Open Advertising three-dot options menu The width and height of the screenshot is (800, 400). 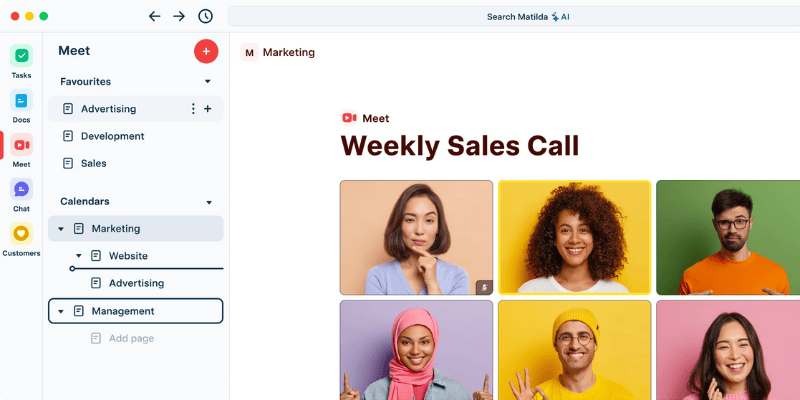(193, 109)
